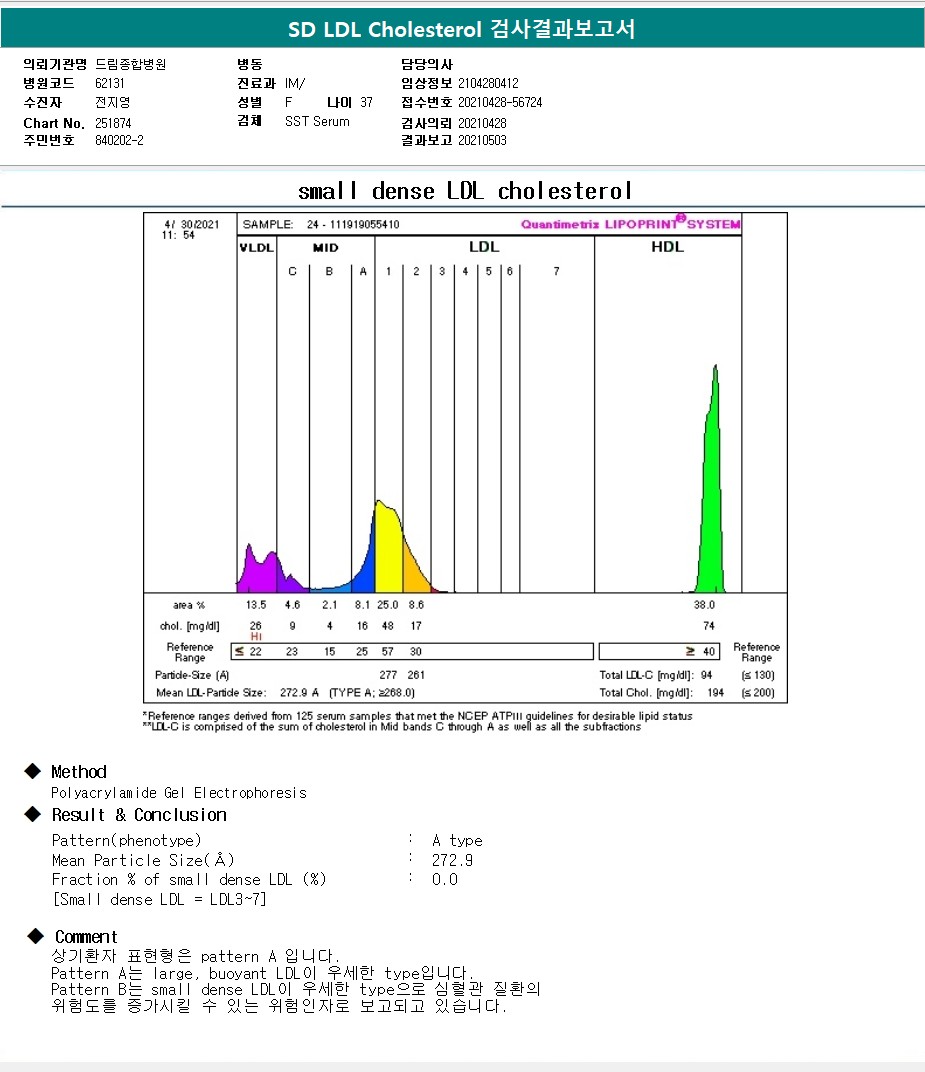The image size is (925, 1072).
Task: Click VLDL area % value '13.5'
Action: click(256, 605)
